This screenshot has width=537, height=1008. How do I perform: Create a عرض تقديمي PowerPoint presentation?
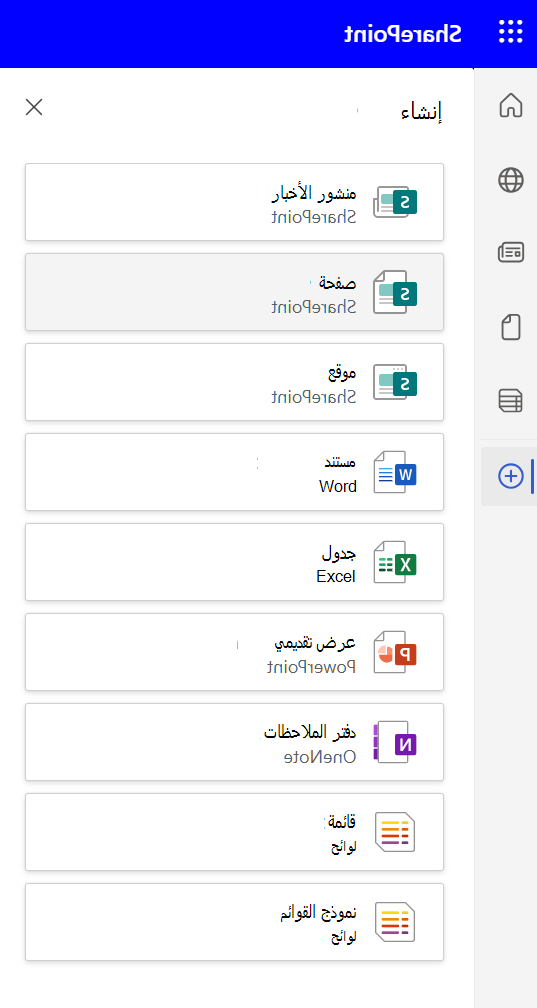(x=234, y=652)
